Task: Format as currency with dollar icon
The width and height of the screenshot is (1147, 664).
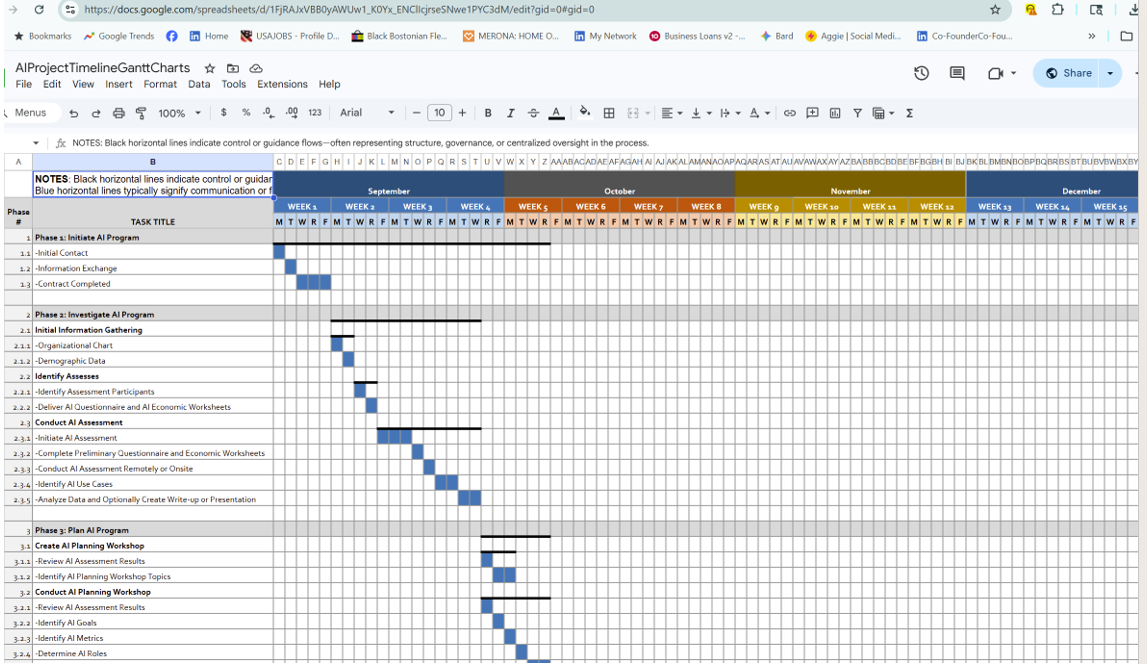Action: click(x=223, y=113)
